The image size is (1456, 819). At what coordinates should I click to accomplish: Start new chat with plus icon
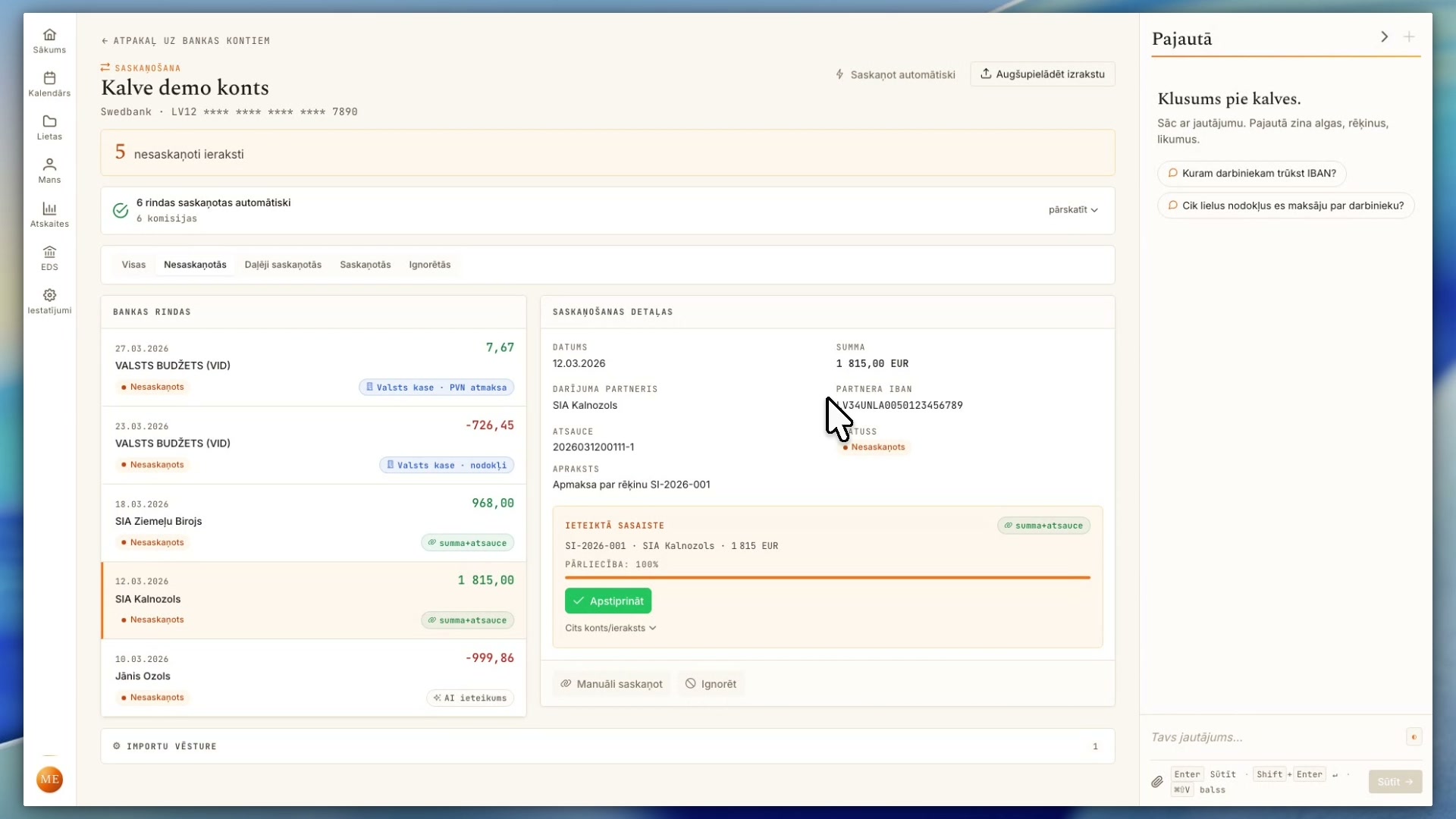1409,37
